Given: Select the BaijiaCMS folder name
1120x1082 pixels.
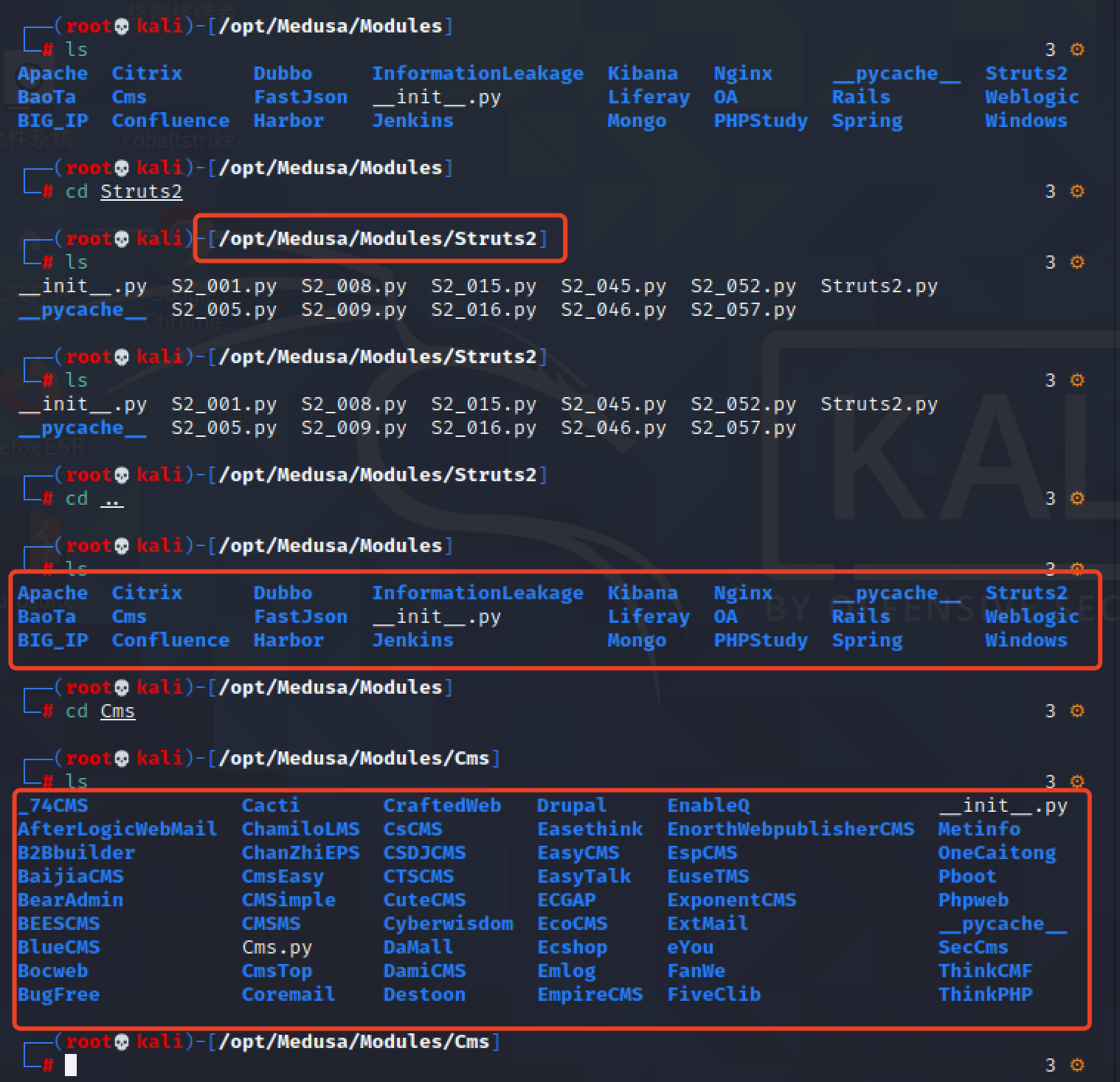Looking at the screenshot, I should click(x=70, y=877).
